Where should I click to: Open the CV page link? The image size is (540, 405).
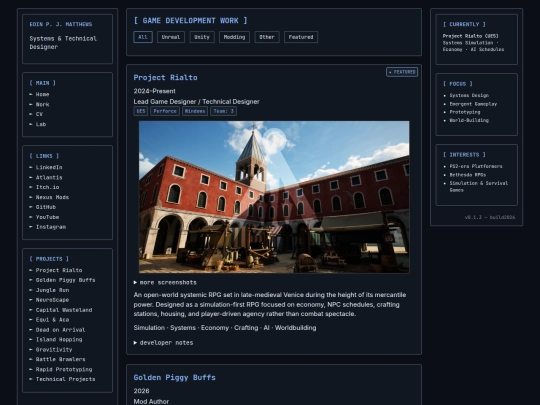coord(39,114)
